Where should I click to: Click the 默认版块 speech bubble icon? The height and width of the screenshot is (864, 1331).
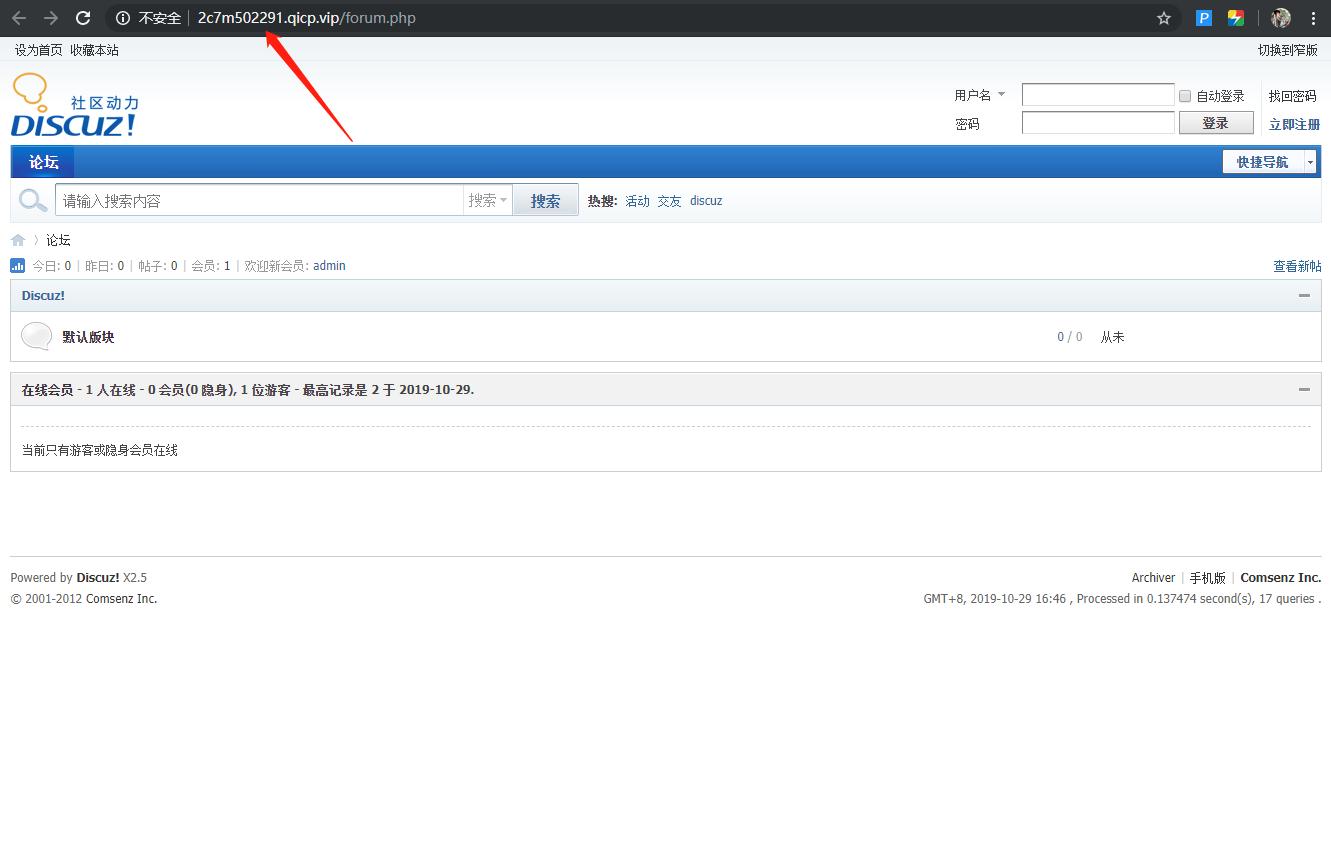[x=37, y=336]
